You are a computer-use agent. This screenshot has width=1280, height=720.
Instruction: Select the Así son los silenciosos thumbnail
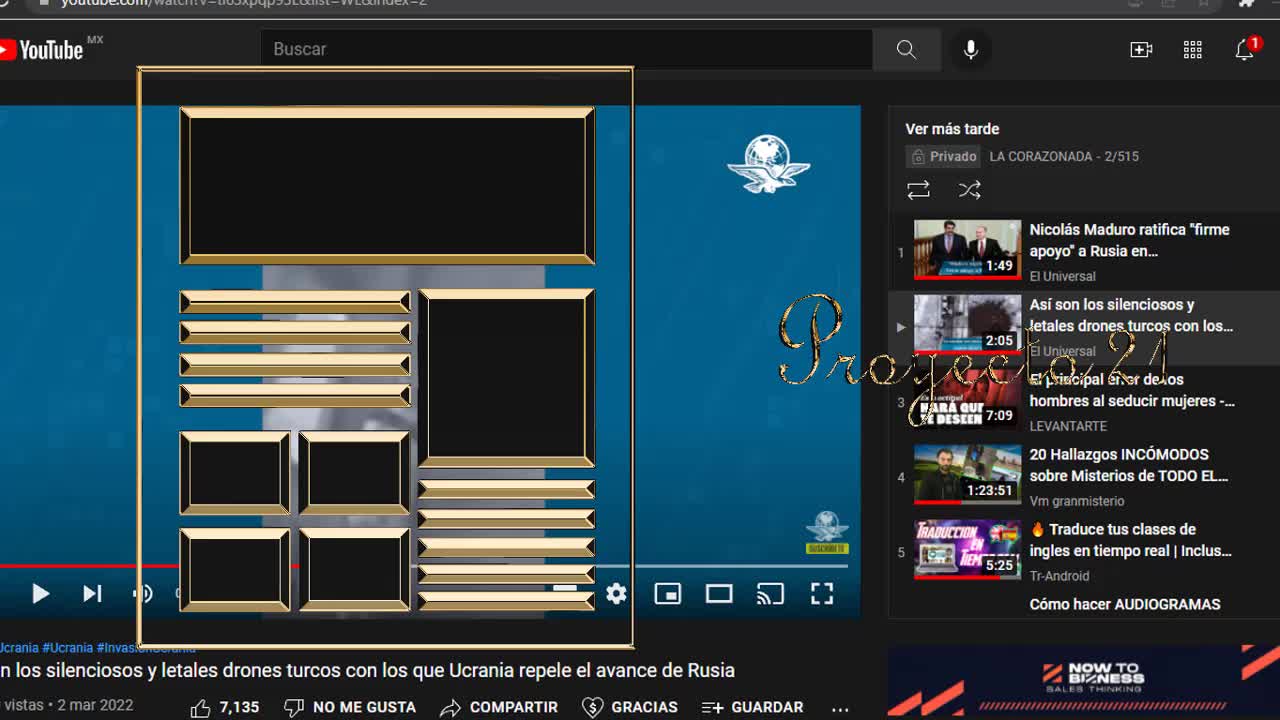click(x=967, y=324)
